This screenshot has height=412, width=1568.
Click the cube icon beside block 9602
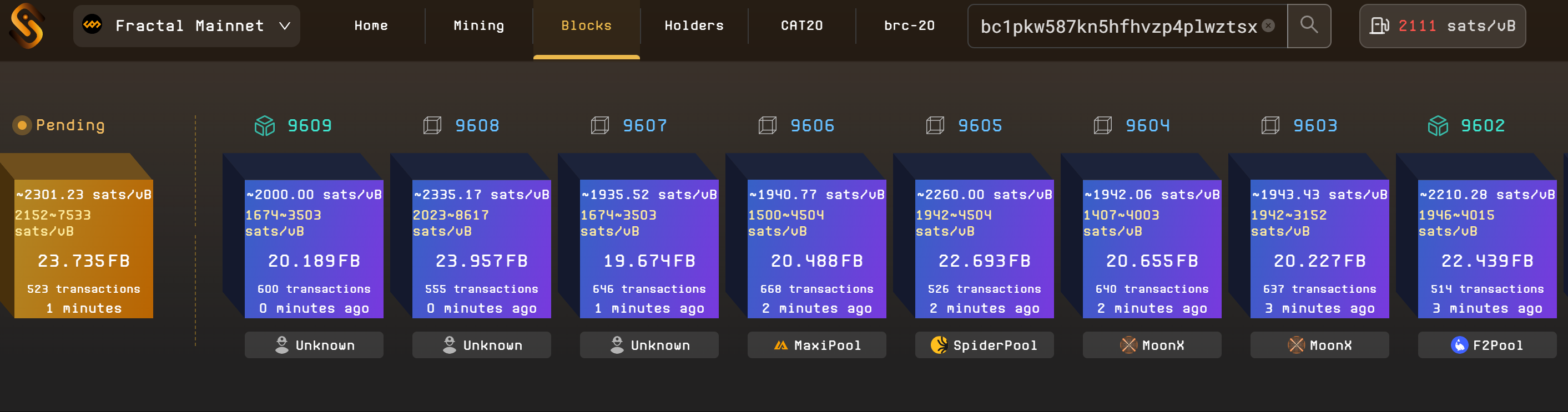coord(1437,126)
